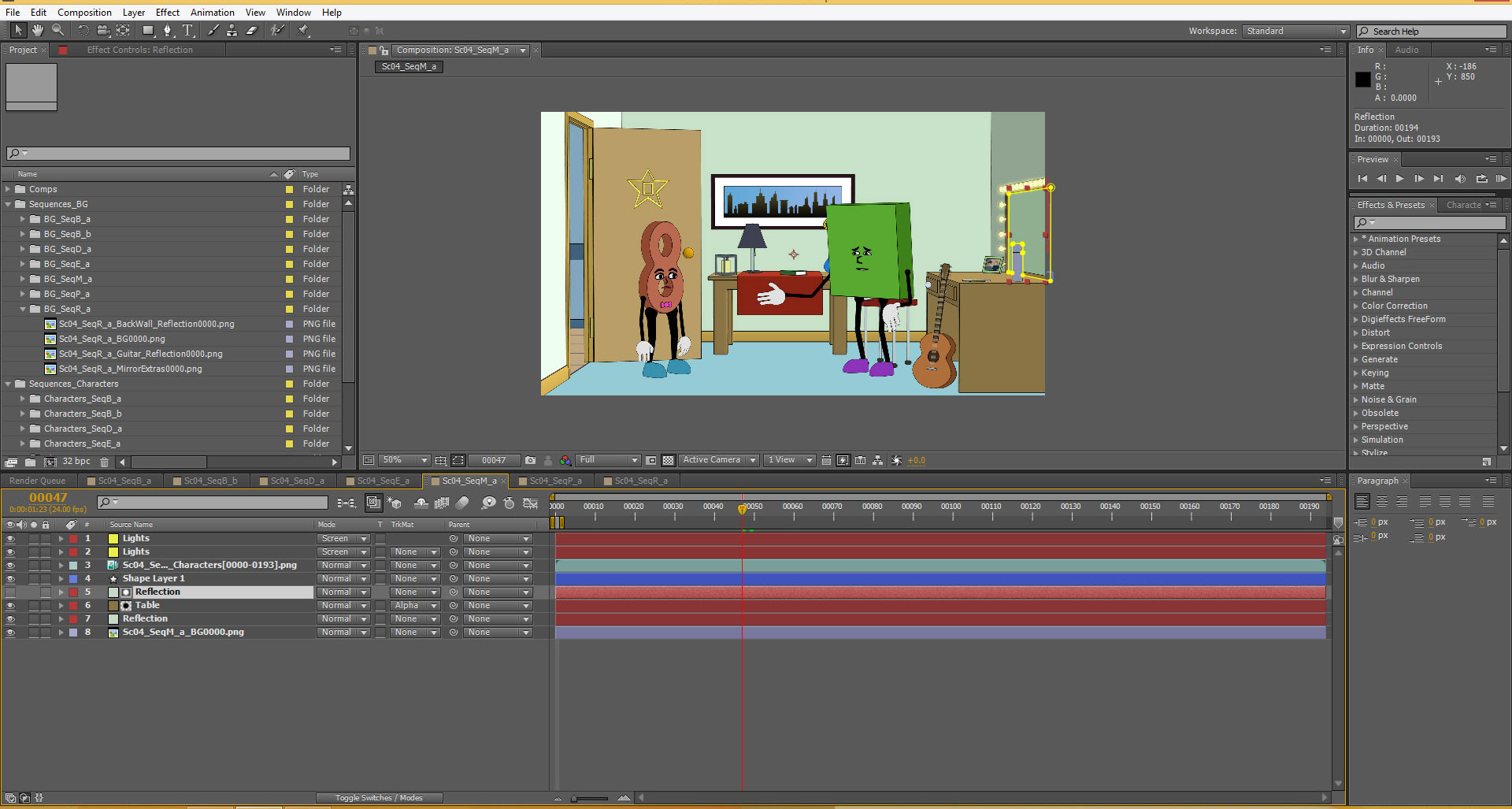
Task: Hide the Shape Layer 1 layer
Action: [x=10, y=579]
